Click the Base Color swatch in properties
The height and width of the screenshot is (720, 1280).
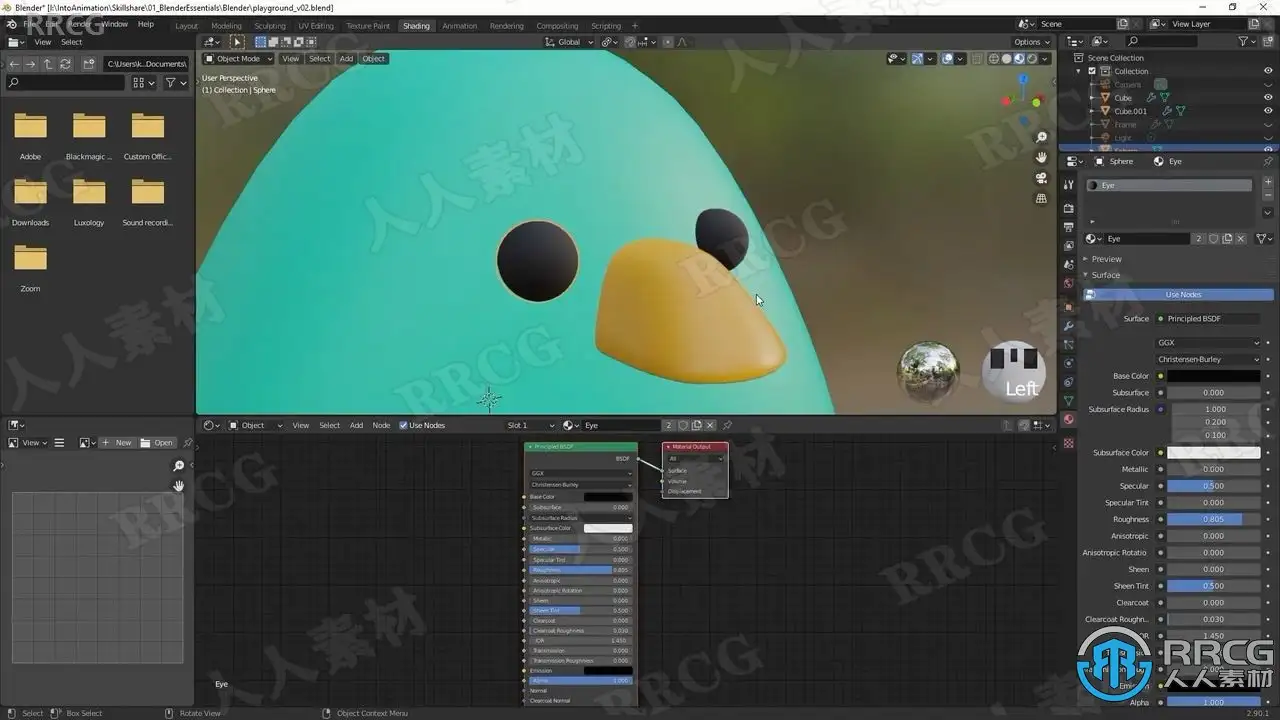(1214, 376)
